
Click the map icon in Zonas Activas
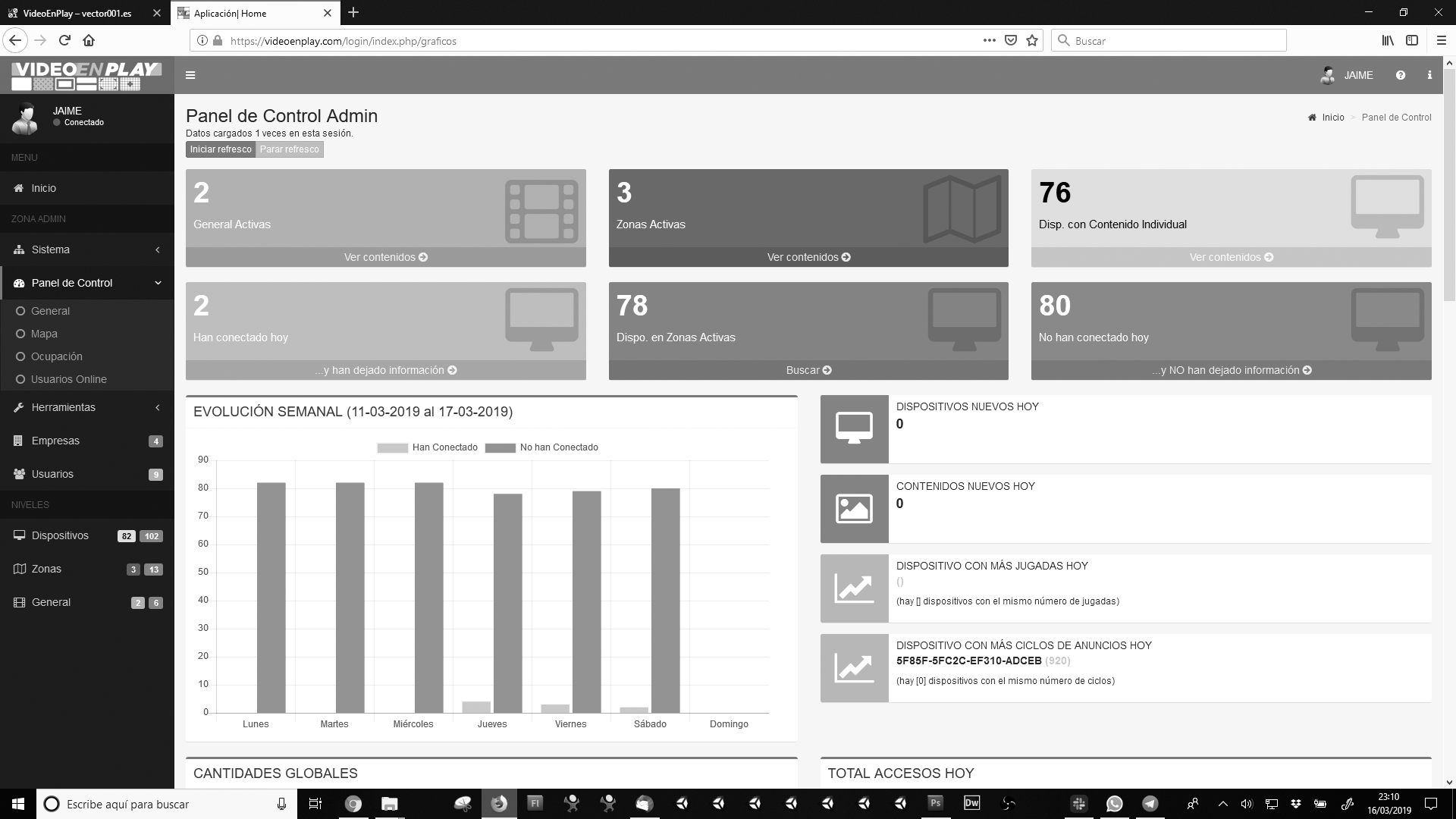click(x=962, y=209)
